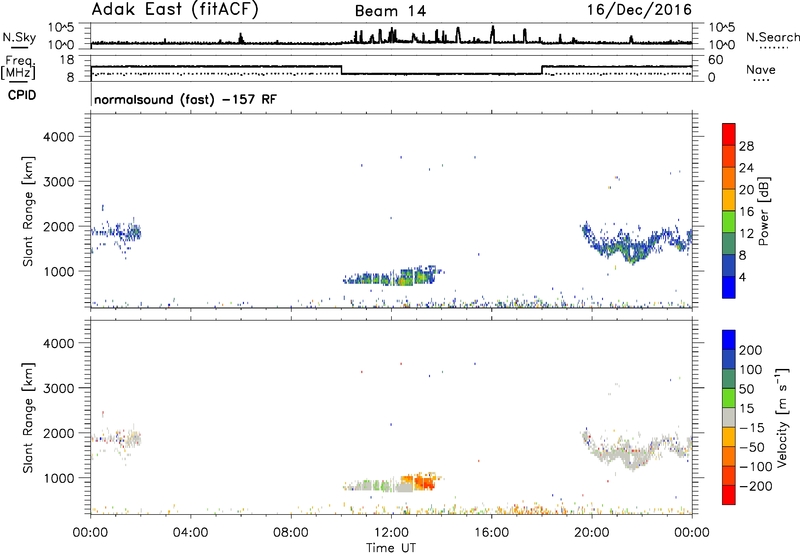Screen dimensions: 800x554
Task: Click the 'Beam 14' label
Action: (390, 11)
